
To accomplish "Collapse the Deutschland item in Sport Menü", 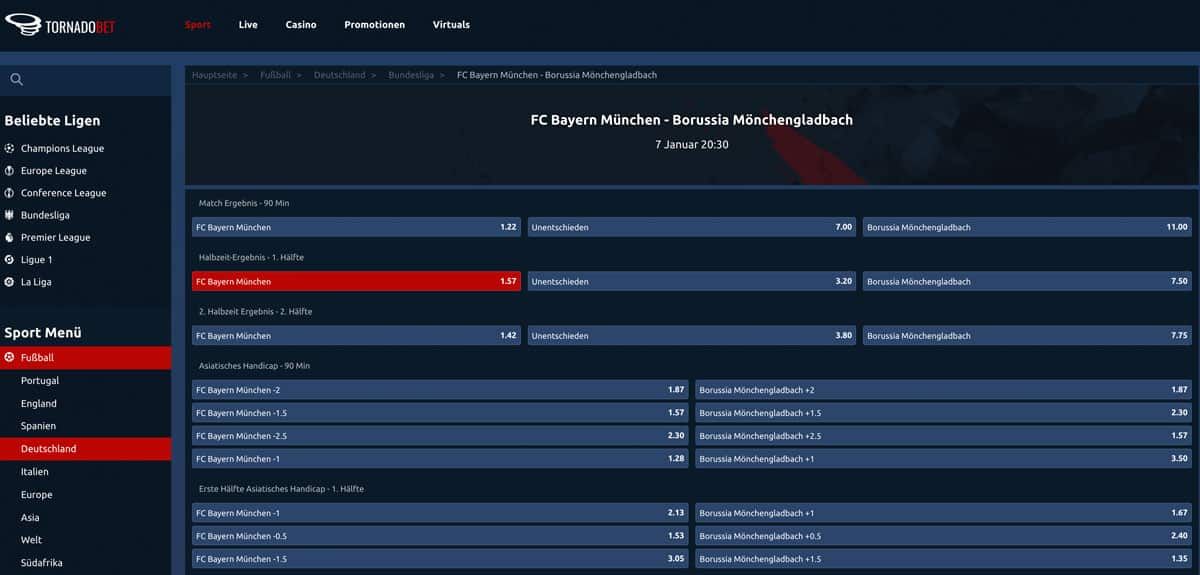I will [48, 449].
